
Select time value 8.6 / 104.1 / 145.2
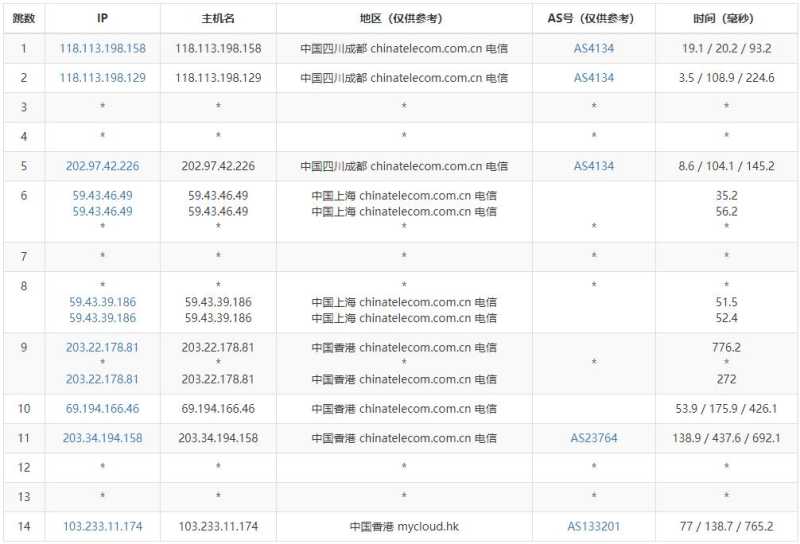point(727,166)
